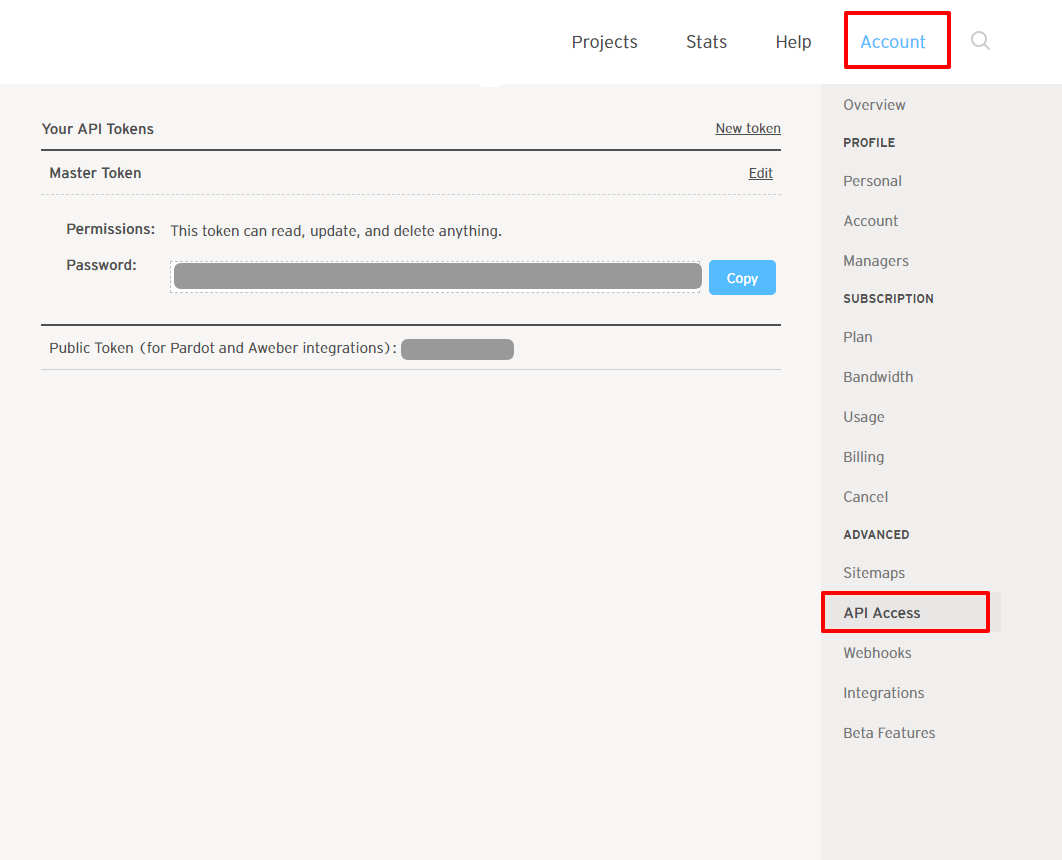
Task: Click the search magnifier icon
Action: tap(980, 41)
